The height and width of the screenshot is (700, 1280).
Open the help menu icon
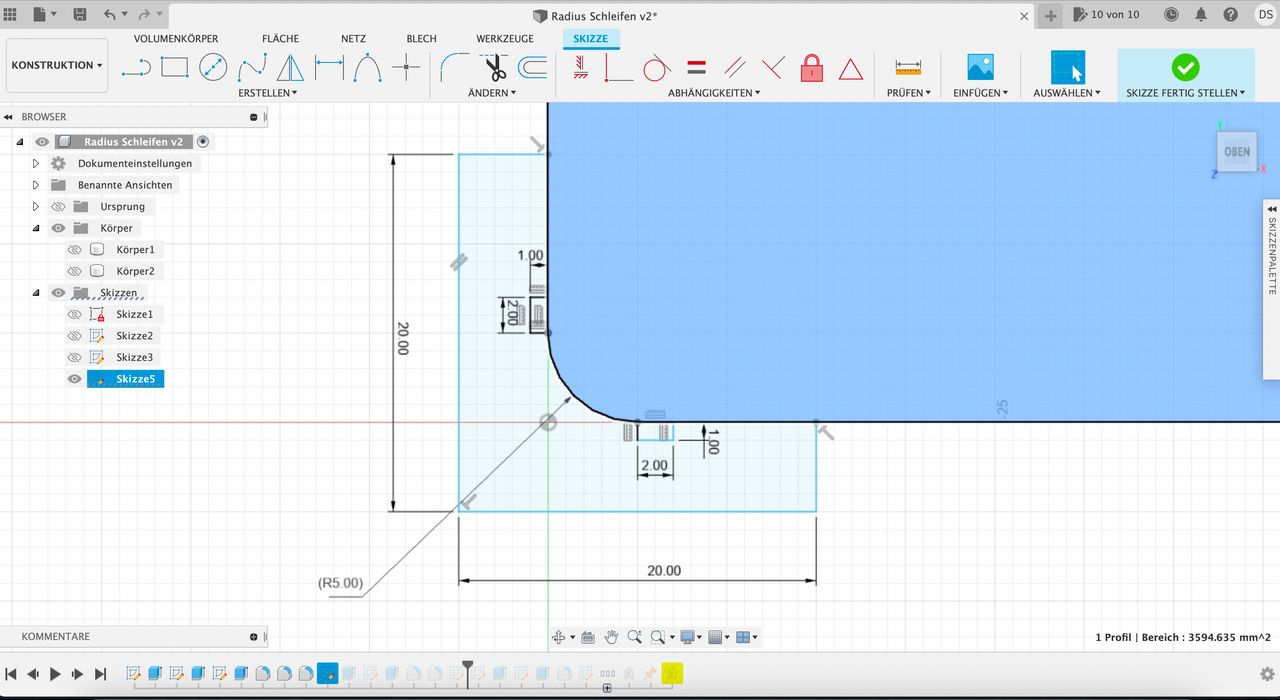(1229, 15)
